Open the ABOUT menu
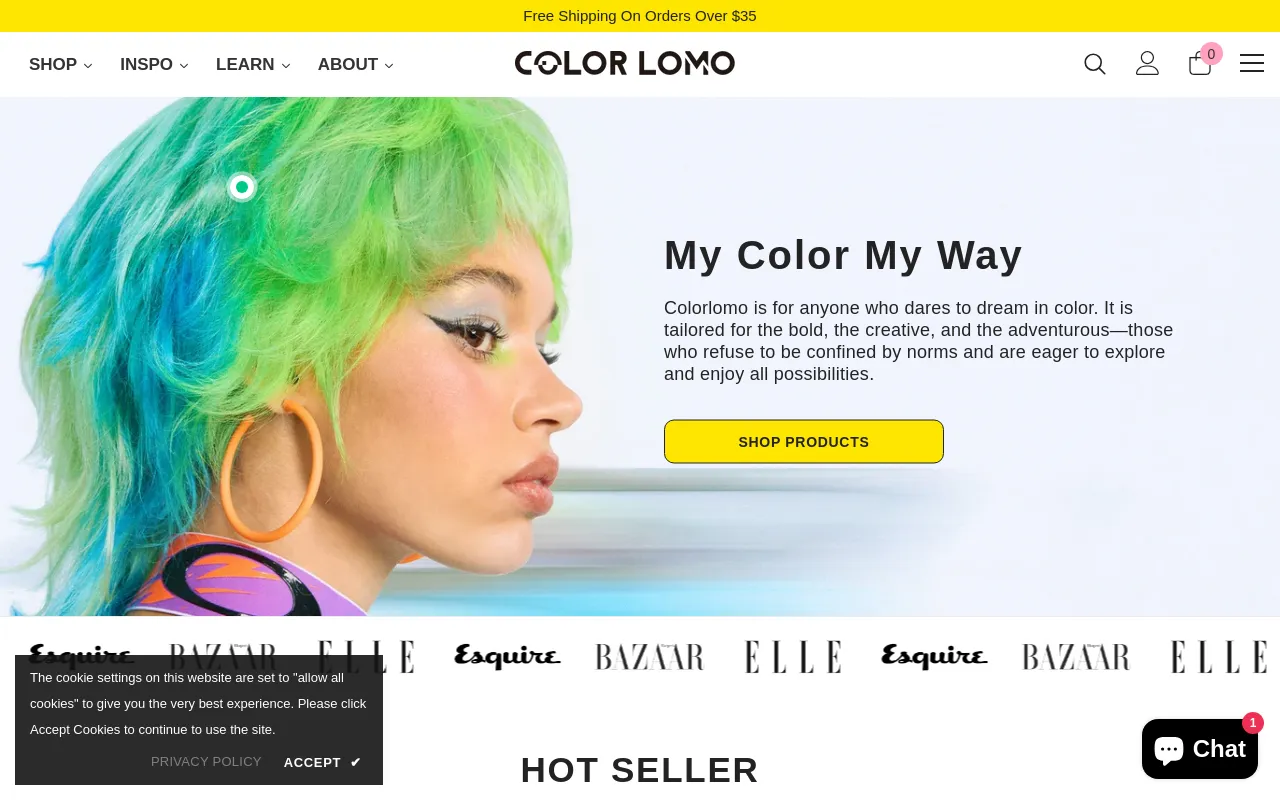The height and width of the screenshot is (800, 1280). [x=356, y=65]
